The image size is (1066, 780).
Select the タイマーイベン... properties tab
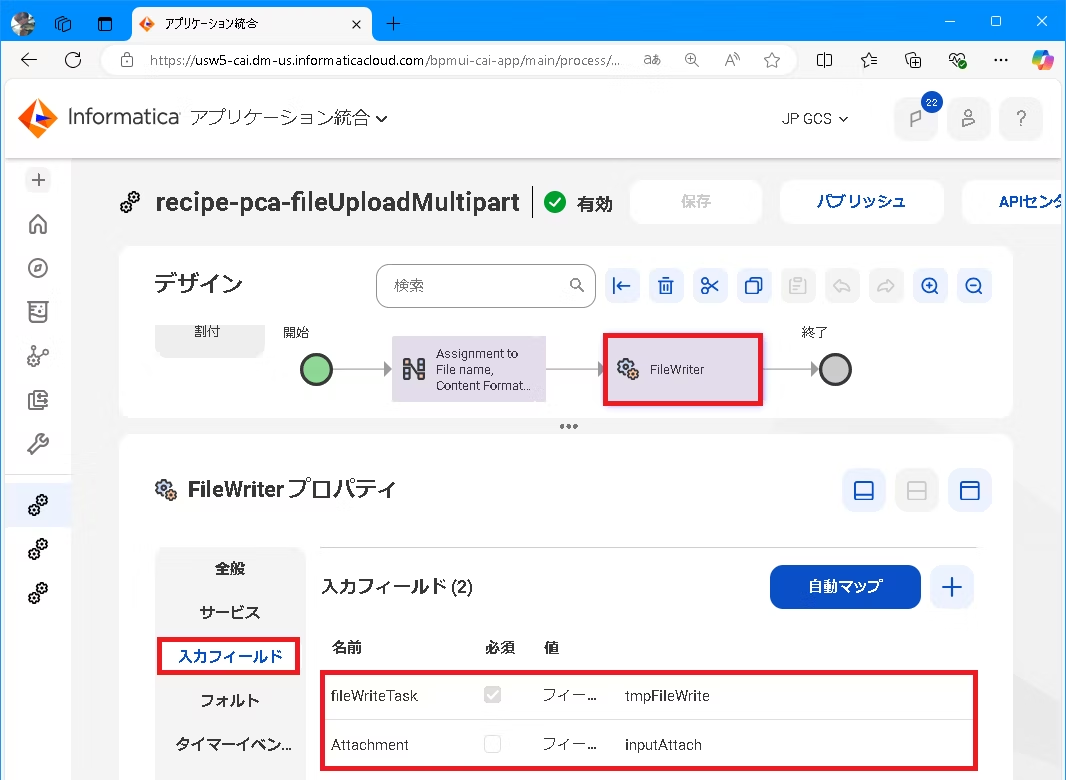coord(233,745)
